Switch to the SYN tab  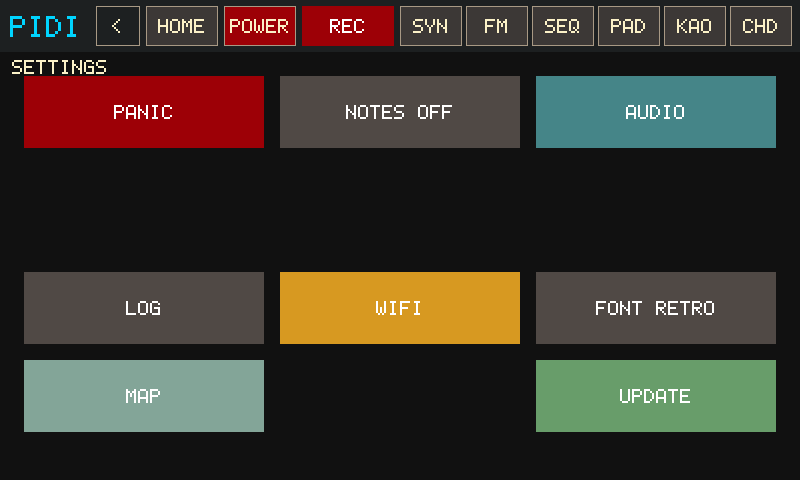(x=431, y=26)
